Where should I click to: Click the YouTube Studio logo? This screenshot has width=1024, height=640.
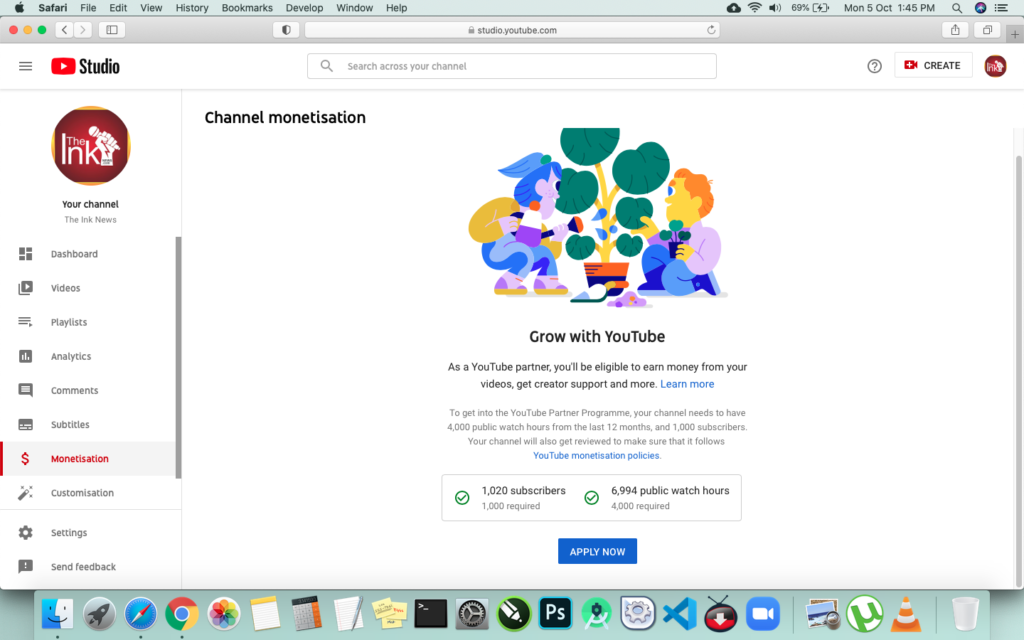[86, 66]
